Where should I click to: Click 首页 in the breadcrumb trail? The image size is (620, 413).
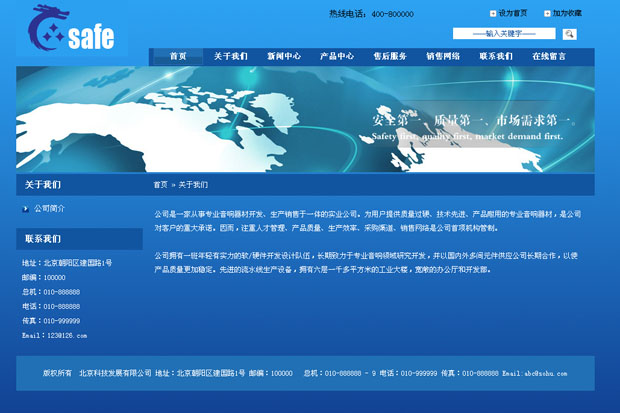tap(161, 185)
